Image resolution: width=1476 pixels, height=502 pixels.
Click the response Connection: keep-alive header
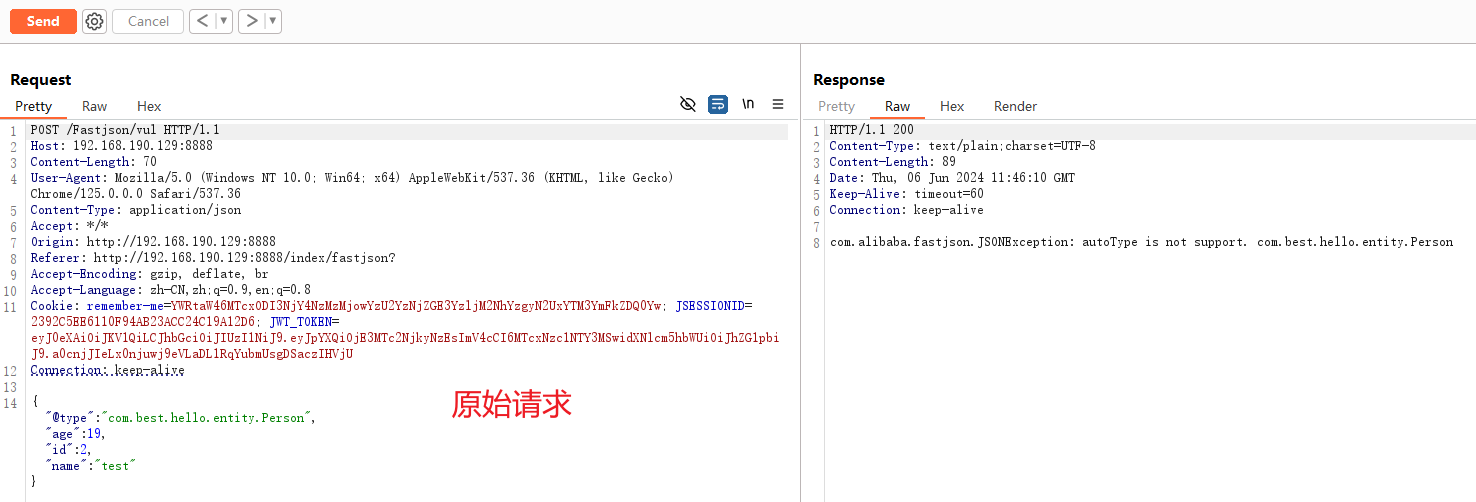[906, 210]
